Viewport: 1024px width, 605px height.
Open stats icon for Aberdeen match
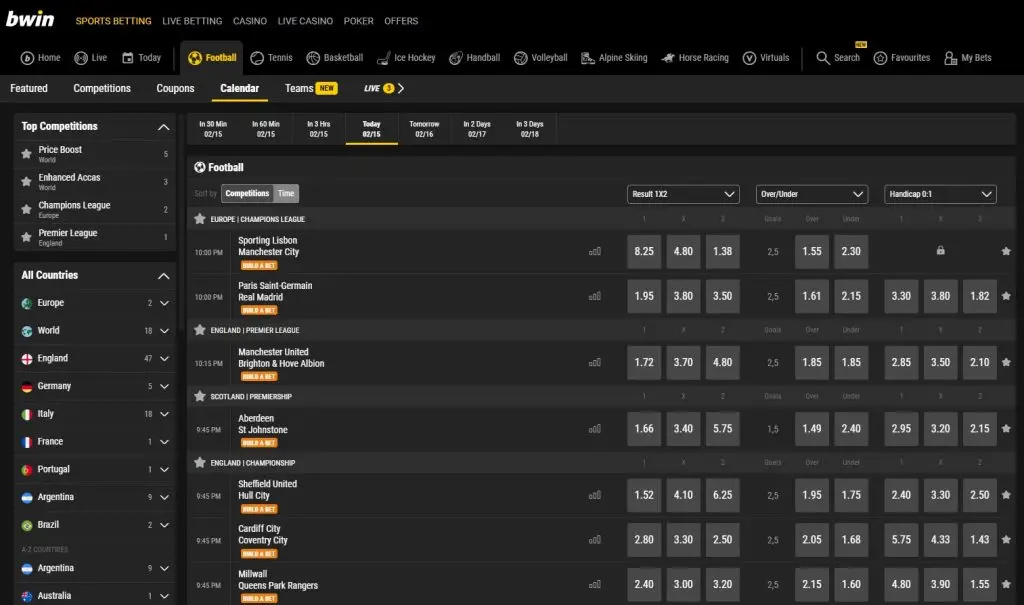click(x=595, y=429)
